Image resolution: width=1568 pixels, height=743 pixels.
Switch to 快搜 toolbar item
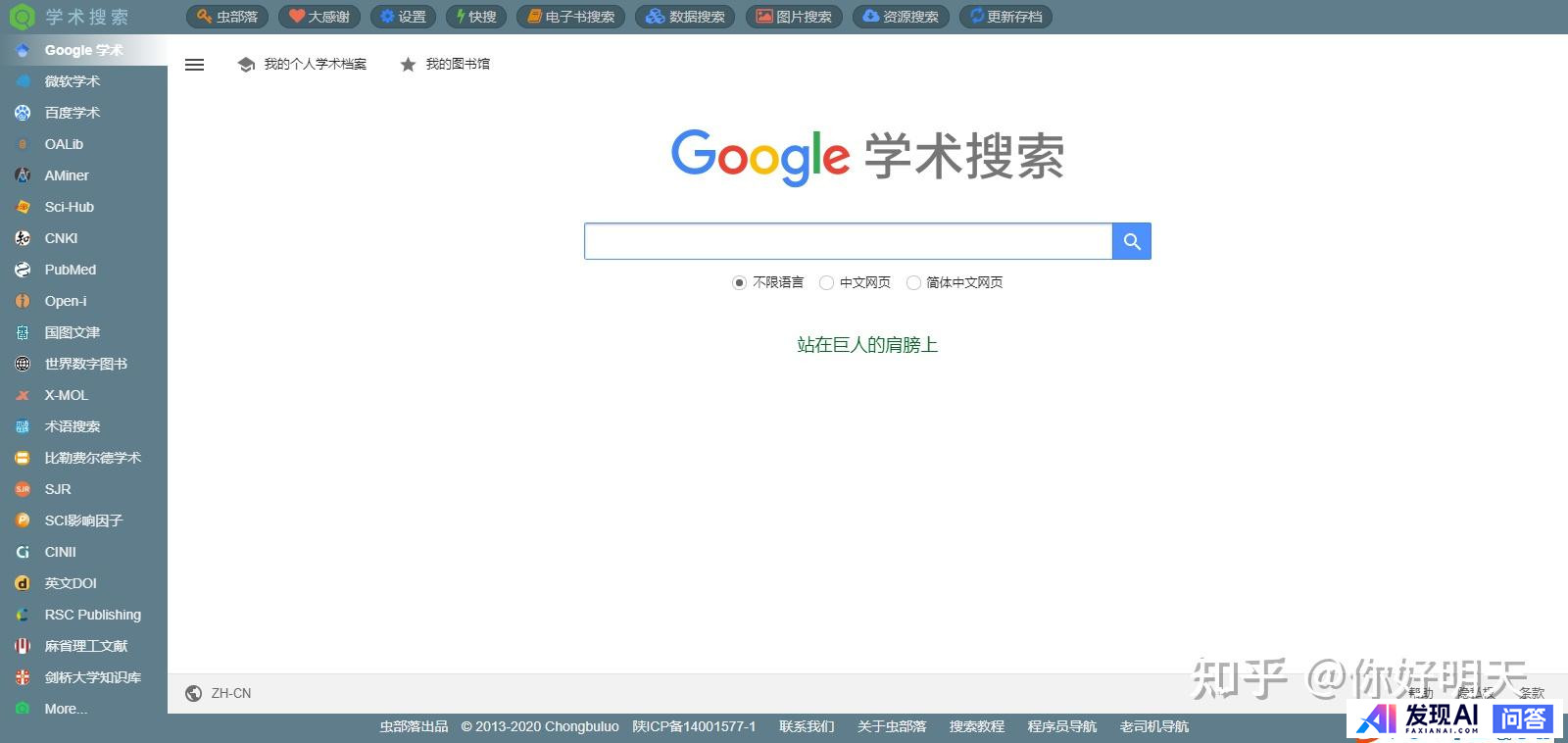[476, 17]
